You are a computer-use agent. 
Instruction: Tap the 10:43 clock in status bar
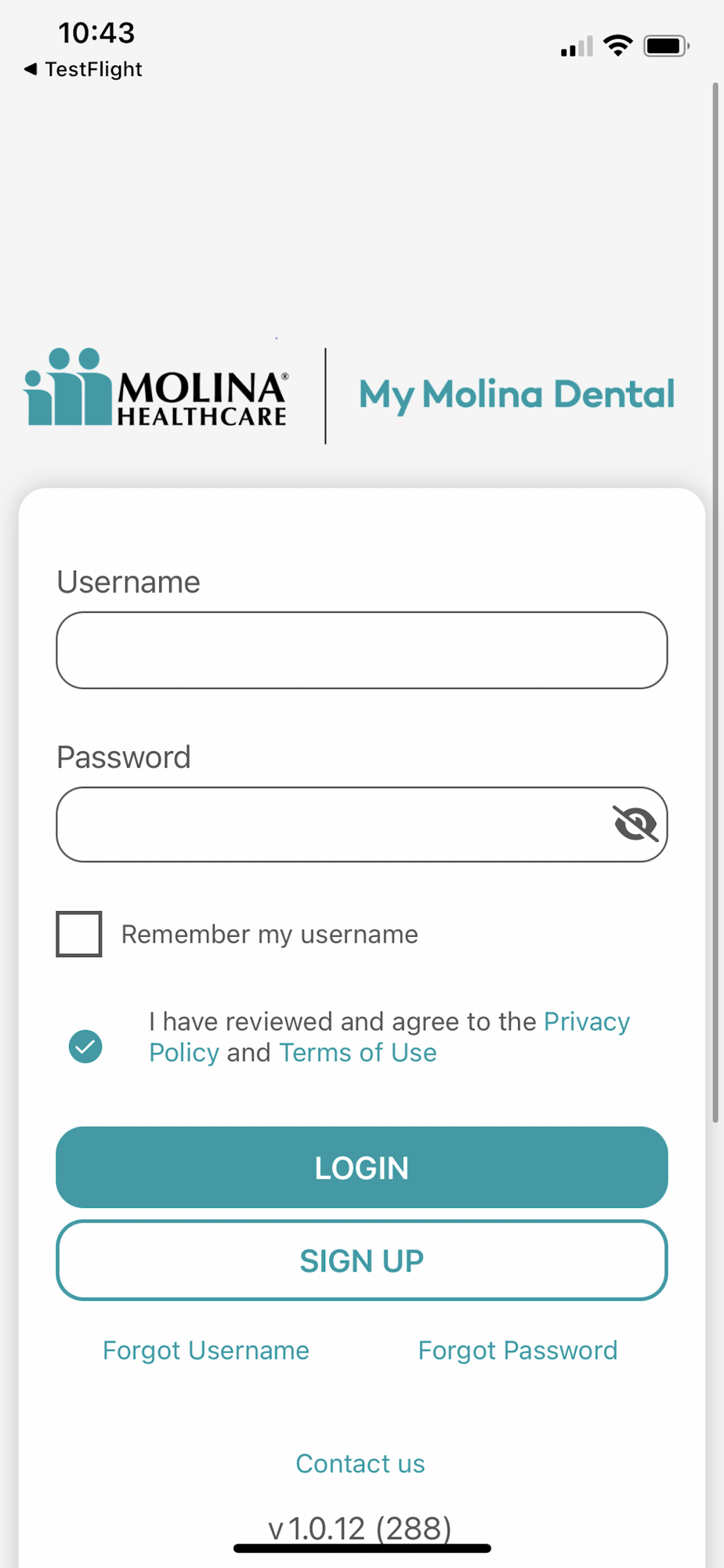(96, 33)
